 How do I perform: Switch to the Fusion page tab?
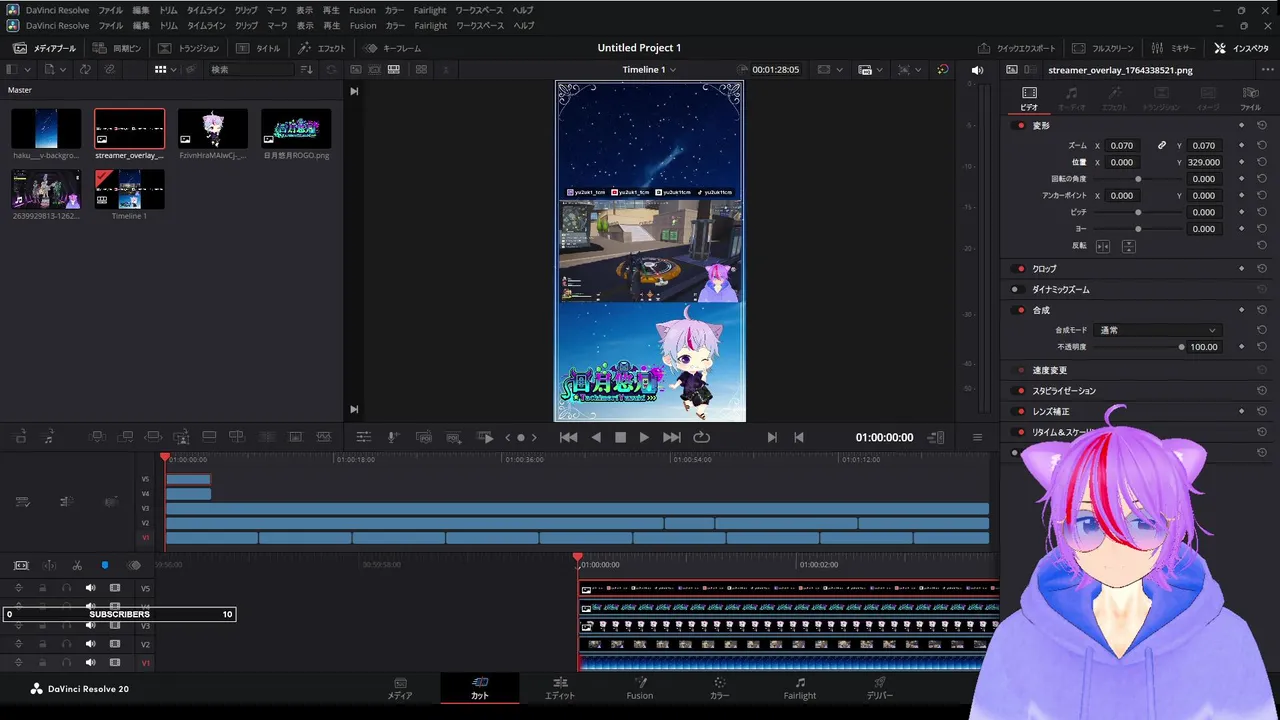[x=640, y=688]
